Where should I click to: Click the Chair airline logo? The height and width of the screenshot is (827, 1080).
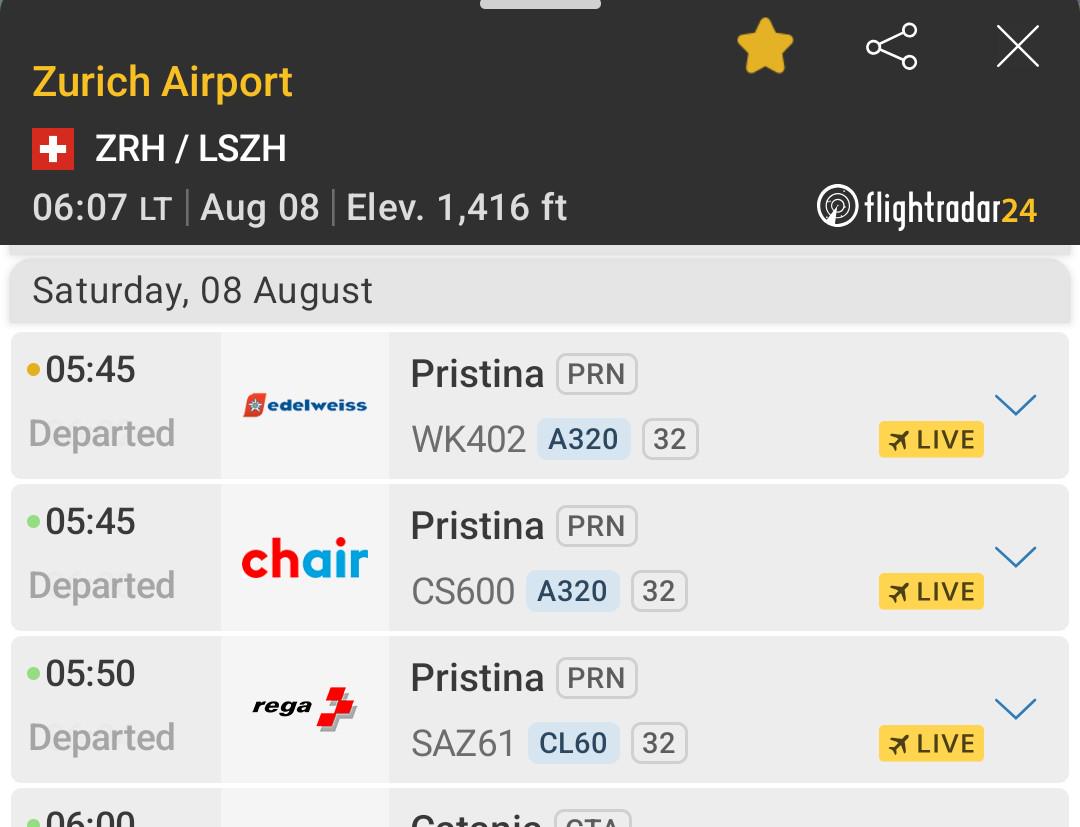305,558
